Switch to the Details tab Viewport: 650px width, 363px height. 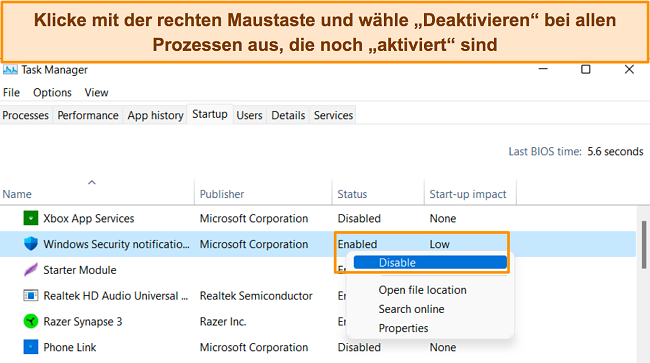[288, 115]
